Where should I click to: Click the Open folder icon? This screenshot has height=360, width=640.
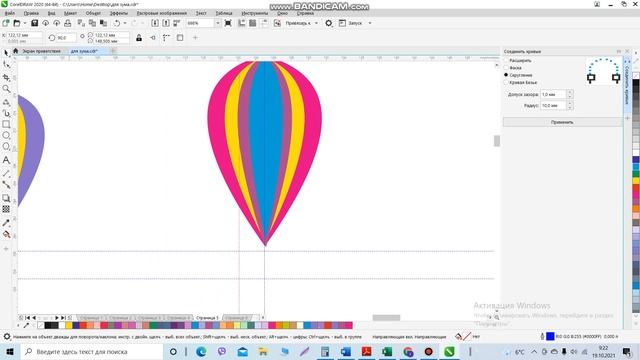pyautogui.click(x=16, y=23)
